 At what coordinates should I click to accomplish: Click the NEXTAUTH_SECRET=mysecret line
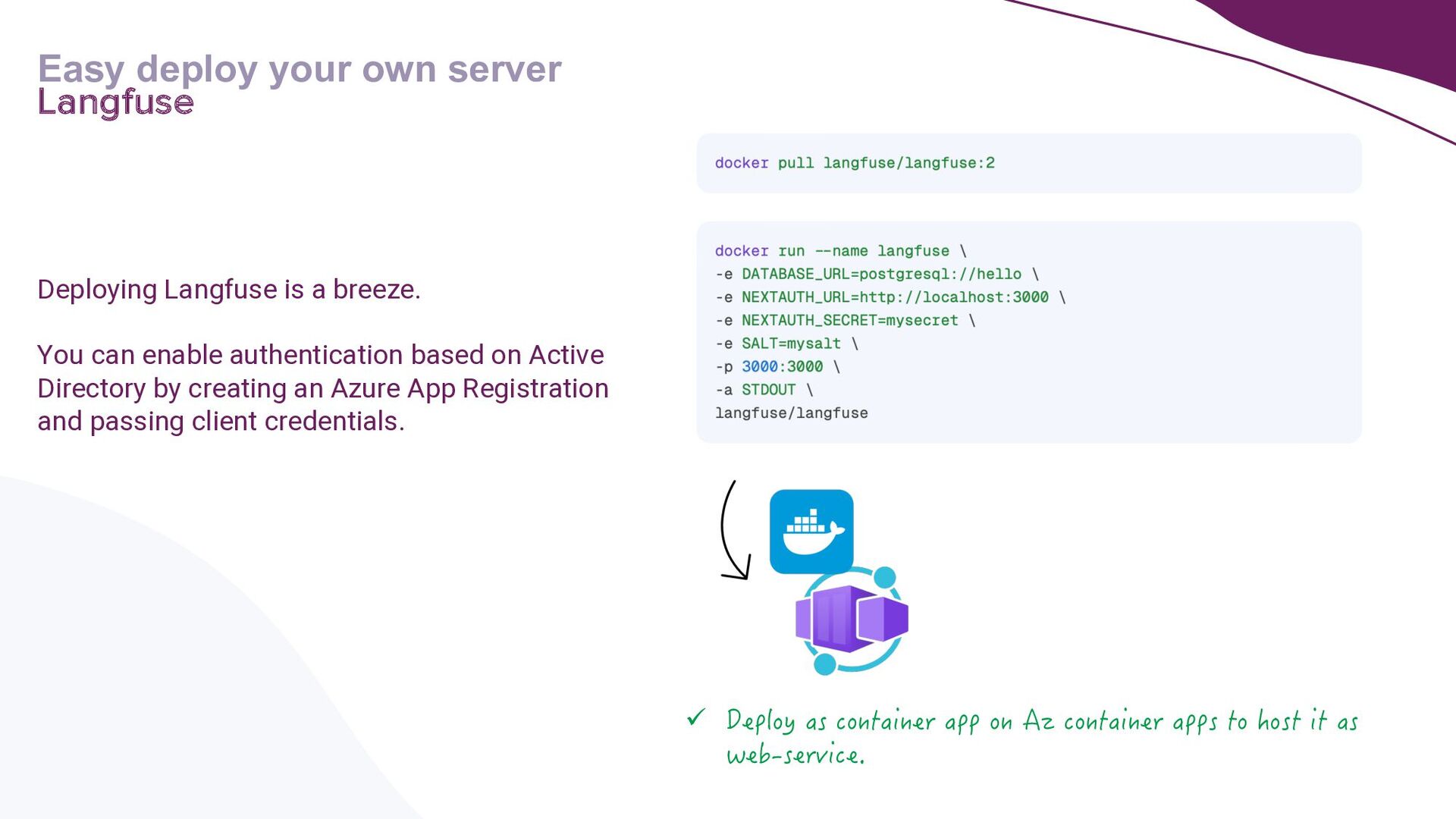pos(845,321)
